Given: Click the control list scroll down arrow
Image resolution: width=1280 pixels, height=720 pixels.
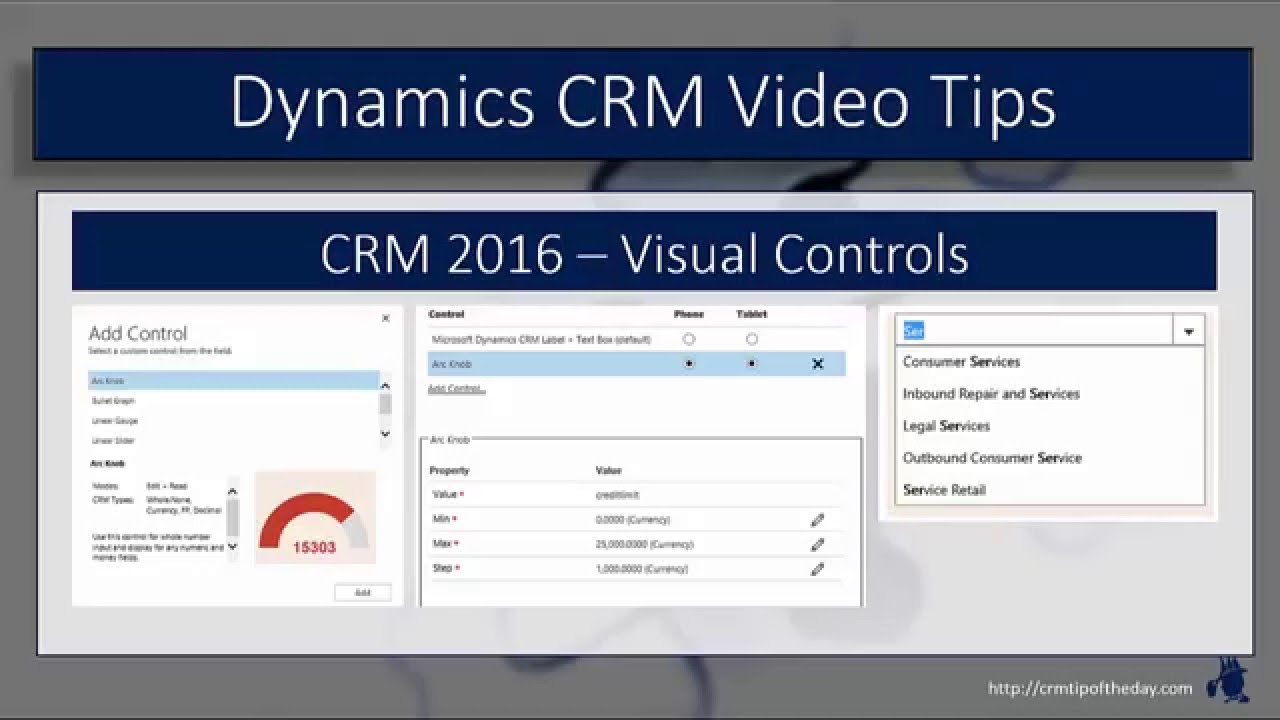Looking at the screenshot, I should point(385,433).
